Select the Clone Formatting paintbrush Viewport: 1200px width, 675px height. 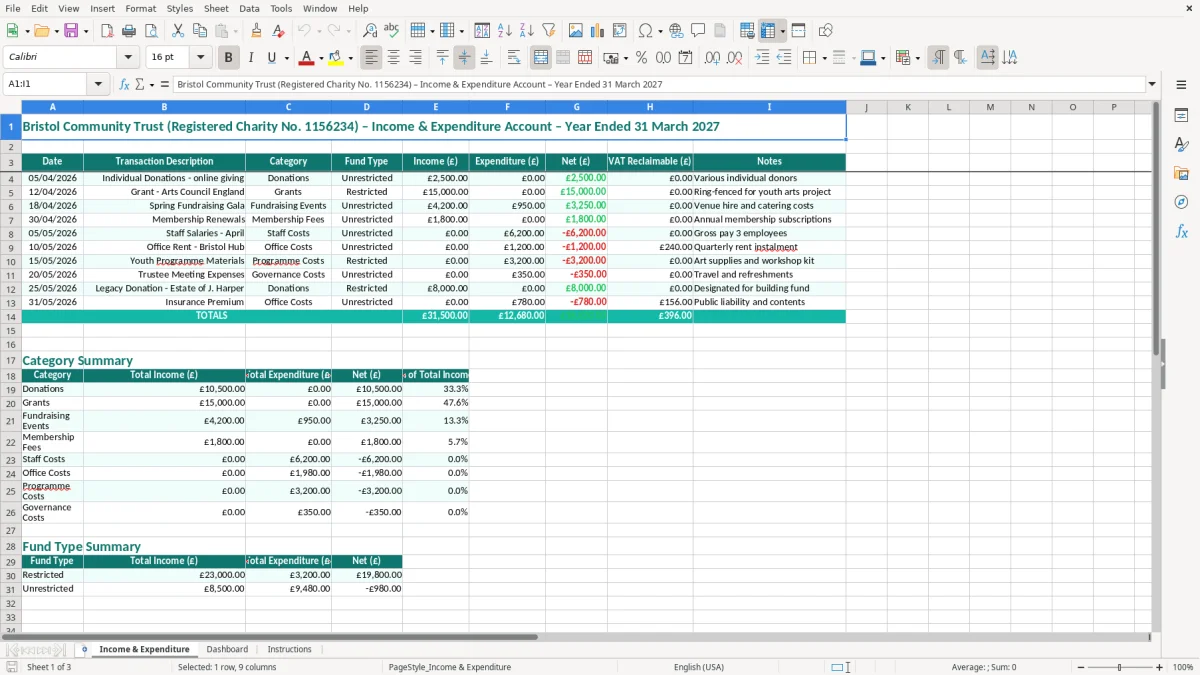tap(256, 31)
